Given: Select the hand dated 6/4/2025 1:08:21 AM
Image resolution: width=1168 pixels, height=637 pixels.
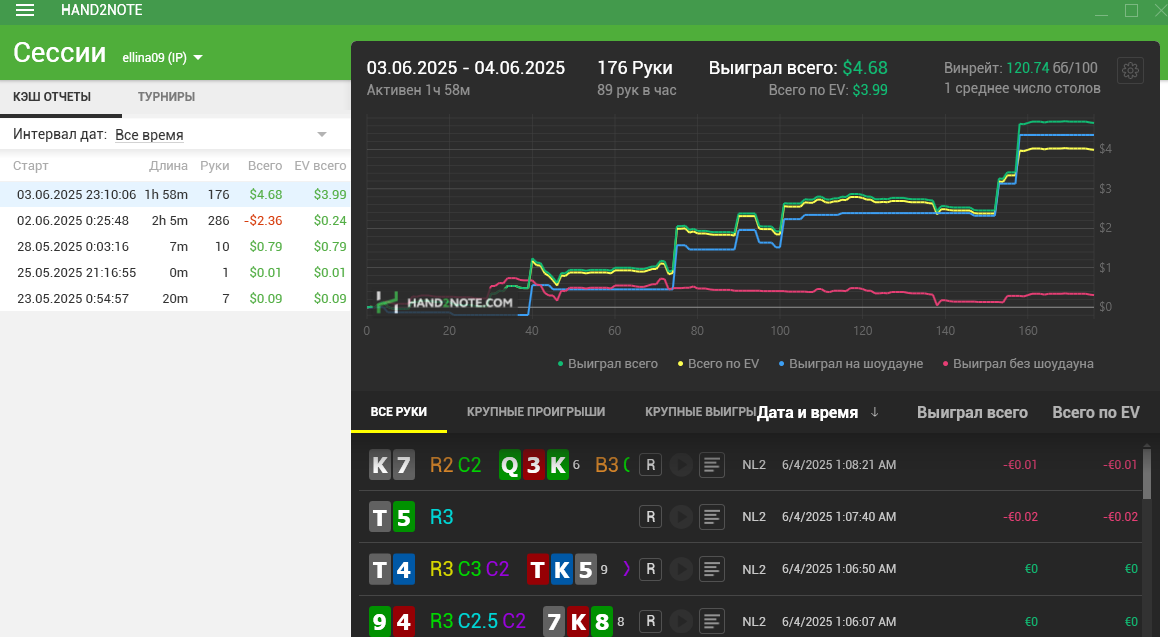Looking at the screenshot, I should (751, 465).
